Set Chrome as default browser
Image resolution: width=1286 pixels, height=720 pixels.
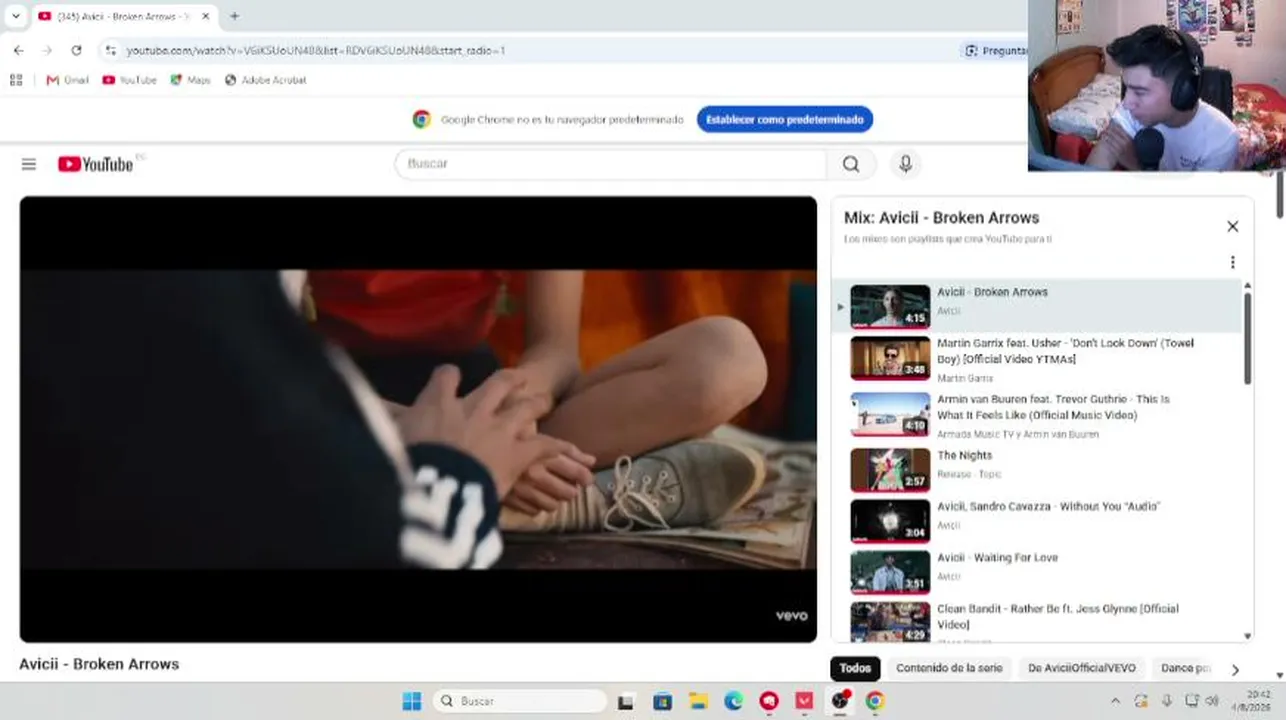tap(785, 120)
